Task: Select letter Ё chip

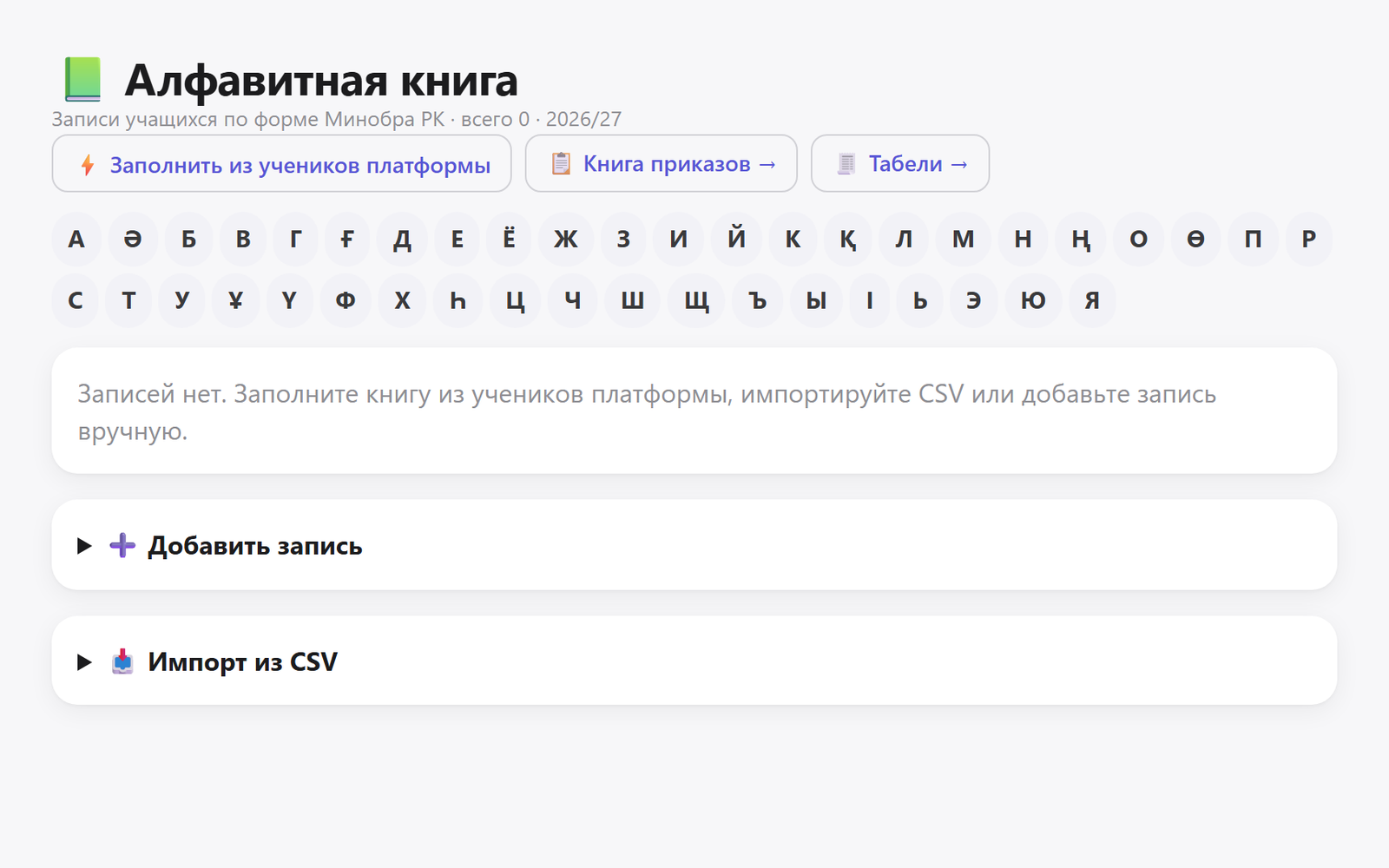Action: 510,239
